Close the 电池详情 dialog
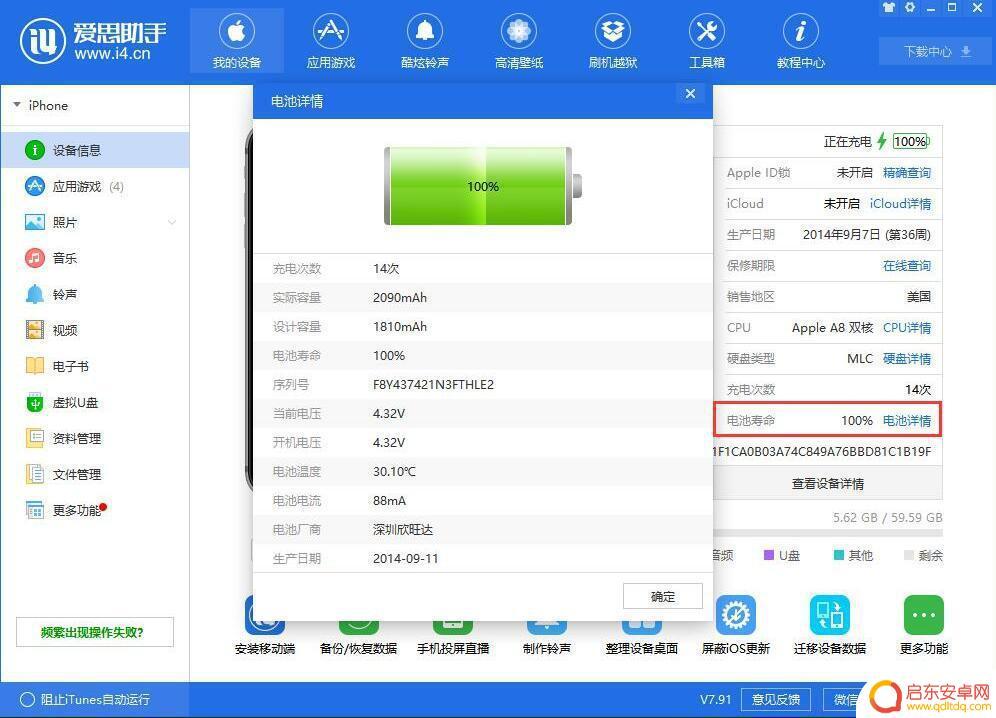996x718 pixels. [x=690, y=94]
